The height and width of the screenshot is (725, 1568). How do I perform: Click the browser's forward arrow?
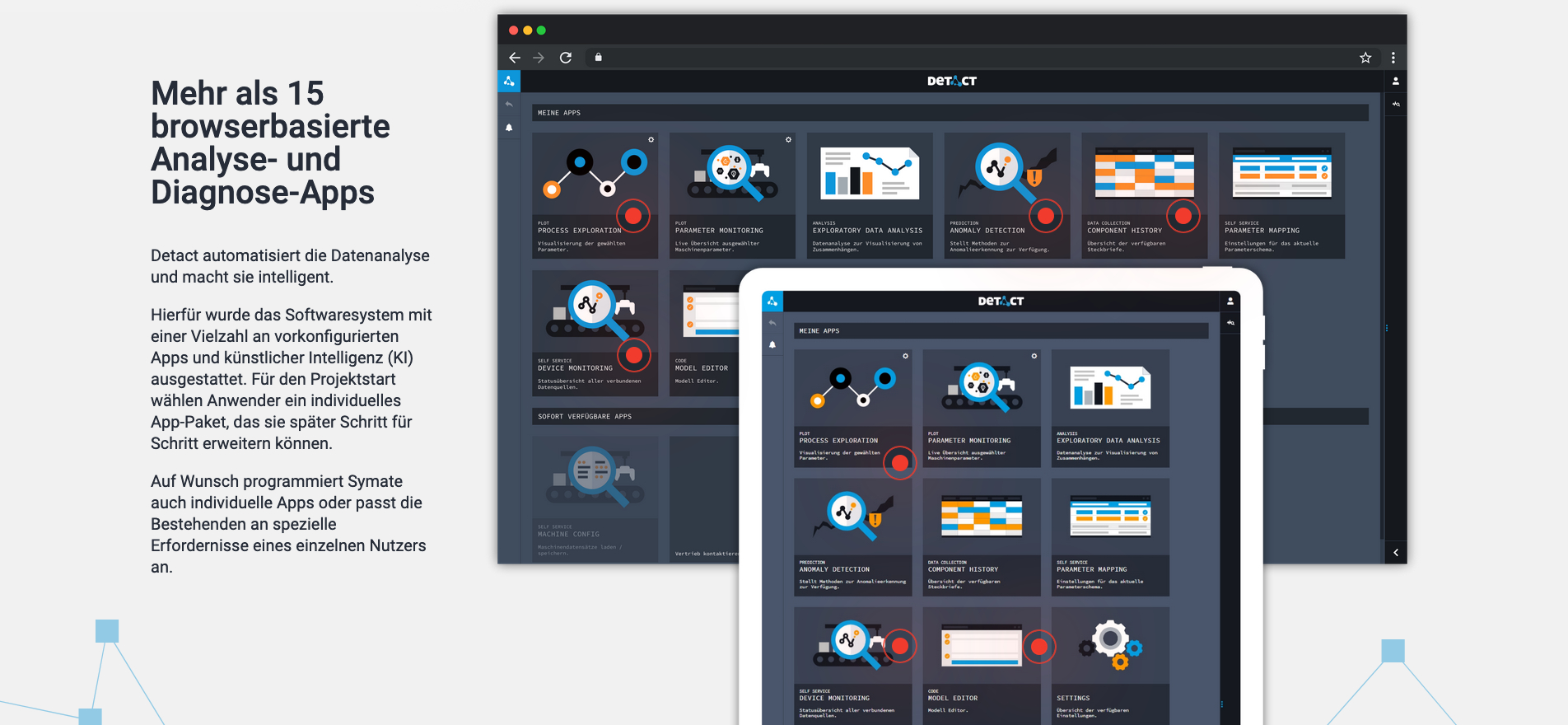tap(539, 58)
